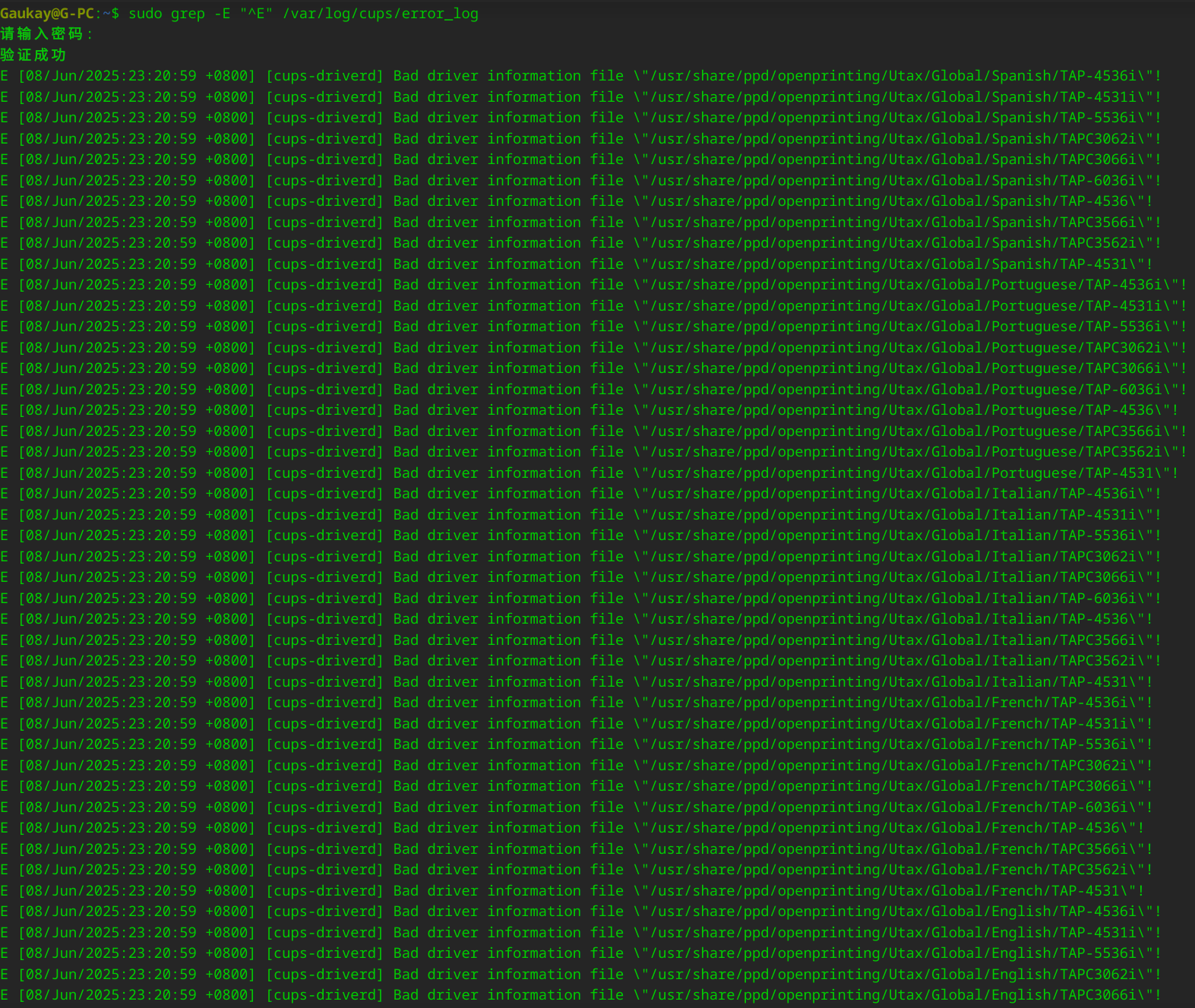Select the Spanish/TAPC3562i driver error line
Image resolution: width=1195 pixels, height=1008 pixels.
tap(580, 243)
